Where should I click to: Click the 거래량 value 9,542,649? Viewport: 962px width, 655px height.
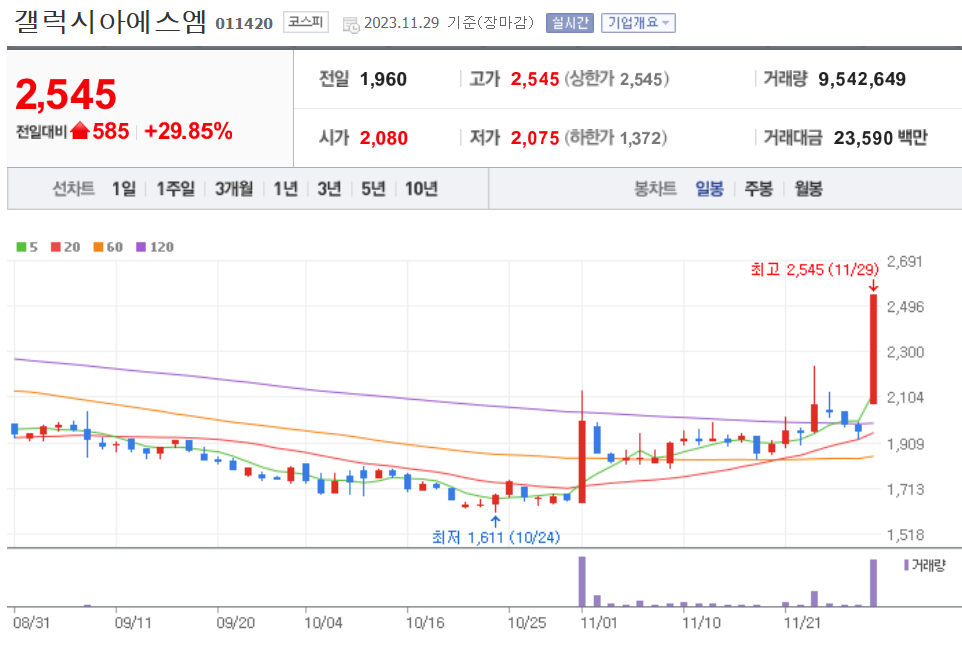tap(862, 79)
